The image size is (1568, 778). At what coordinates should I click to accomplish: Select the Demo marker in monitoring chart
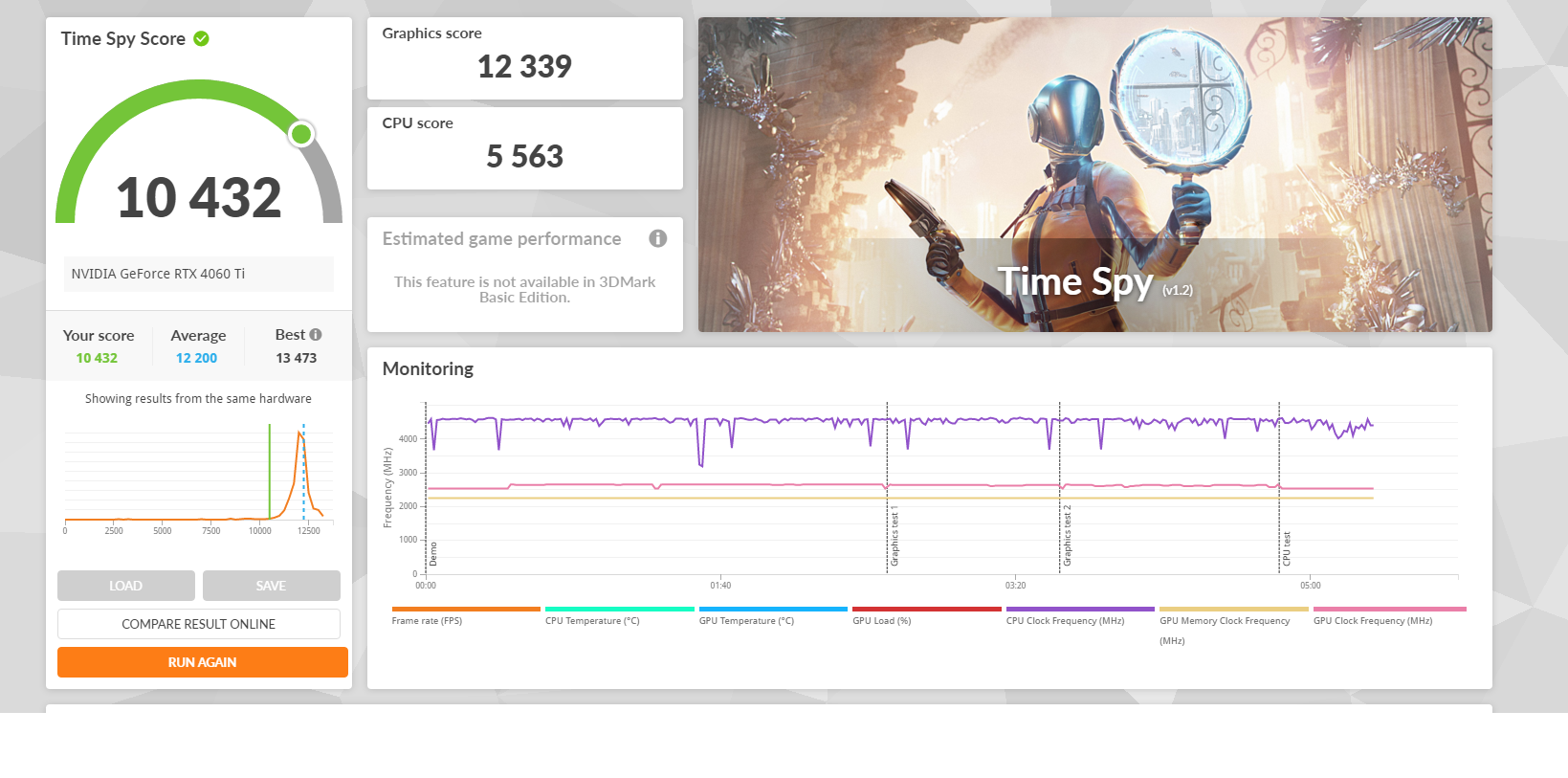pos(432,553)
